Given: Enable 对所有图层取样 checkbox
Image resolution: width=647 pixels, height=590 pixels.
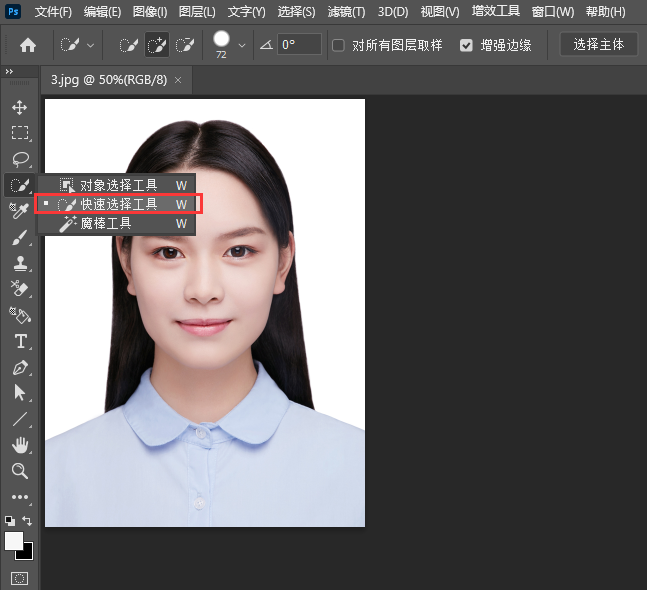Looking at the screenshot, I should pyautogui.click(x=339, y=45).
